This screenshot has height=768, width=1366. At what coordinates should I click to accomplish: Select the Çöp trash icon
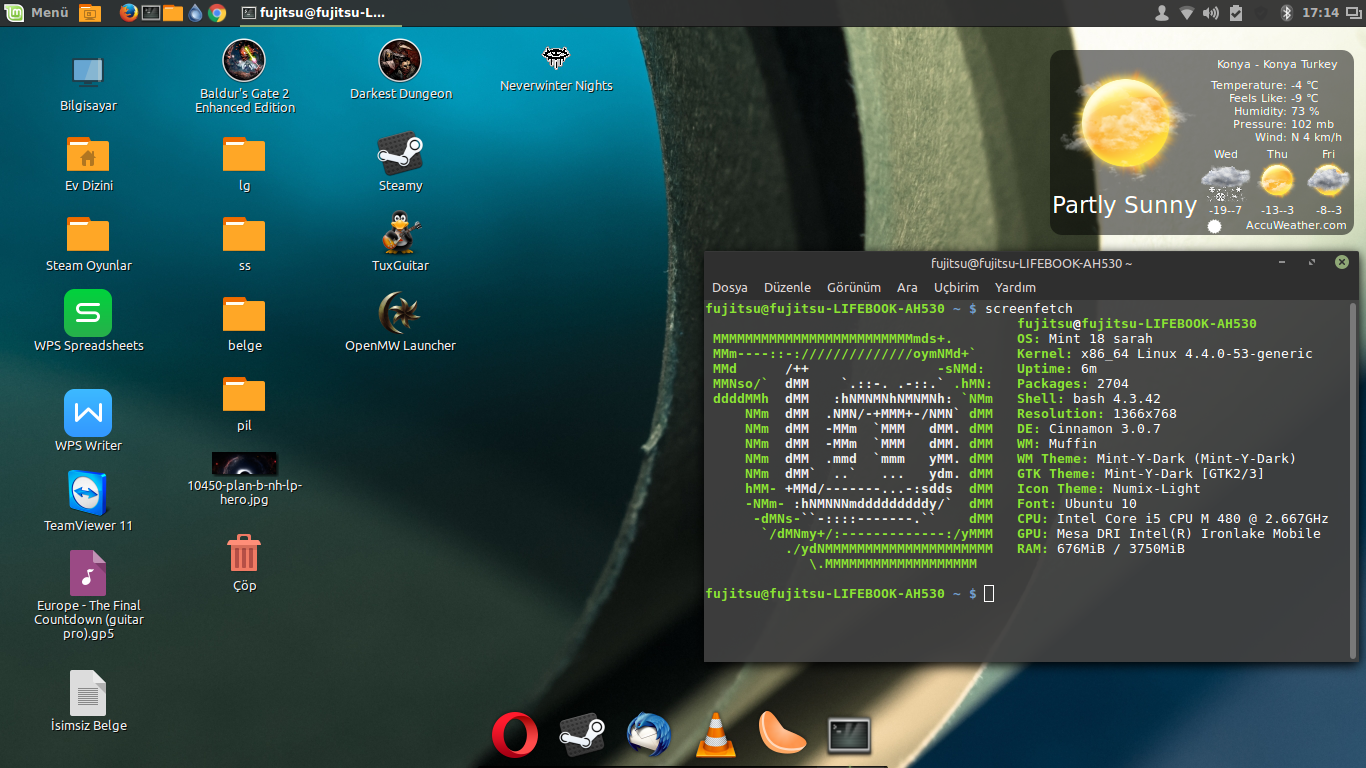(x=244, y=553)
